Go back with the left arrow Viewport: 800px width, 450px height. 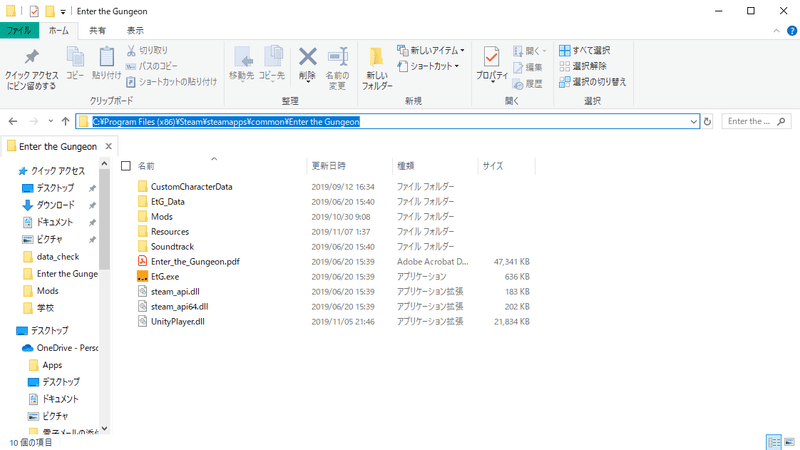[13, 121]
